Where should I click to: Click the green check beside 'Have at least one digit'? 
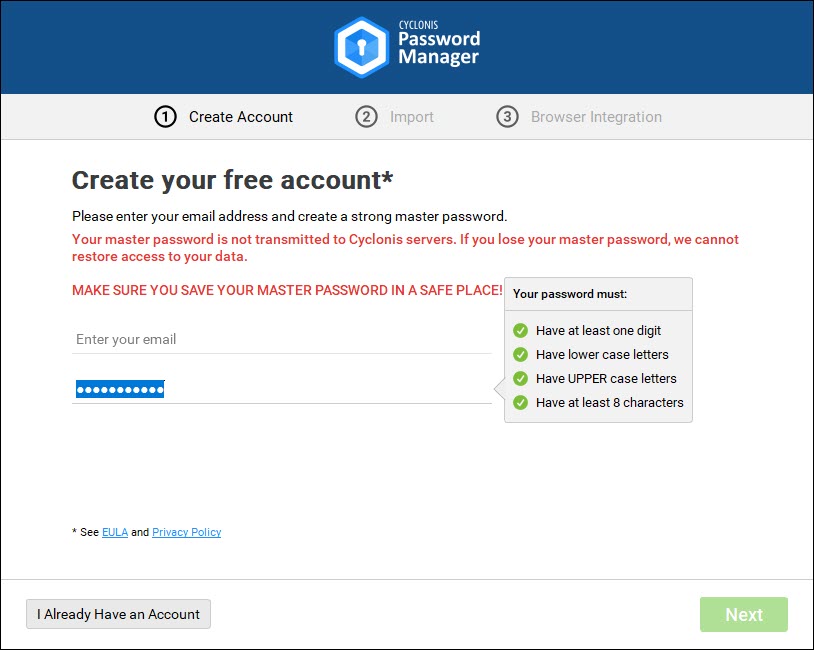coord(520,331)
